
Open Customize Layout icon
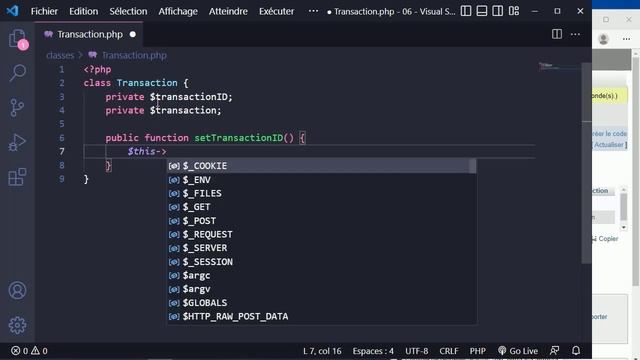click(x=514, y=11)
